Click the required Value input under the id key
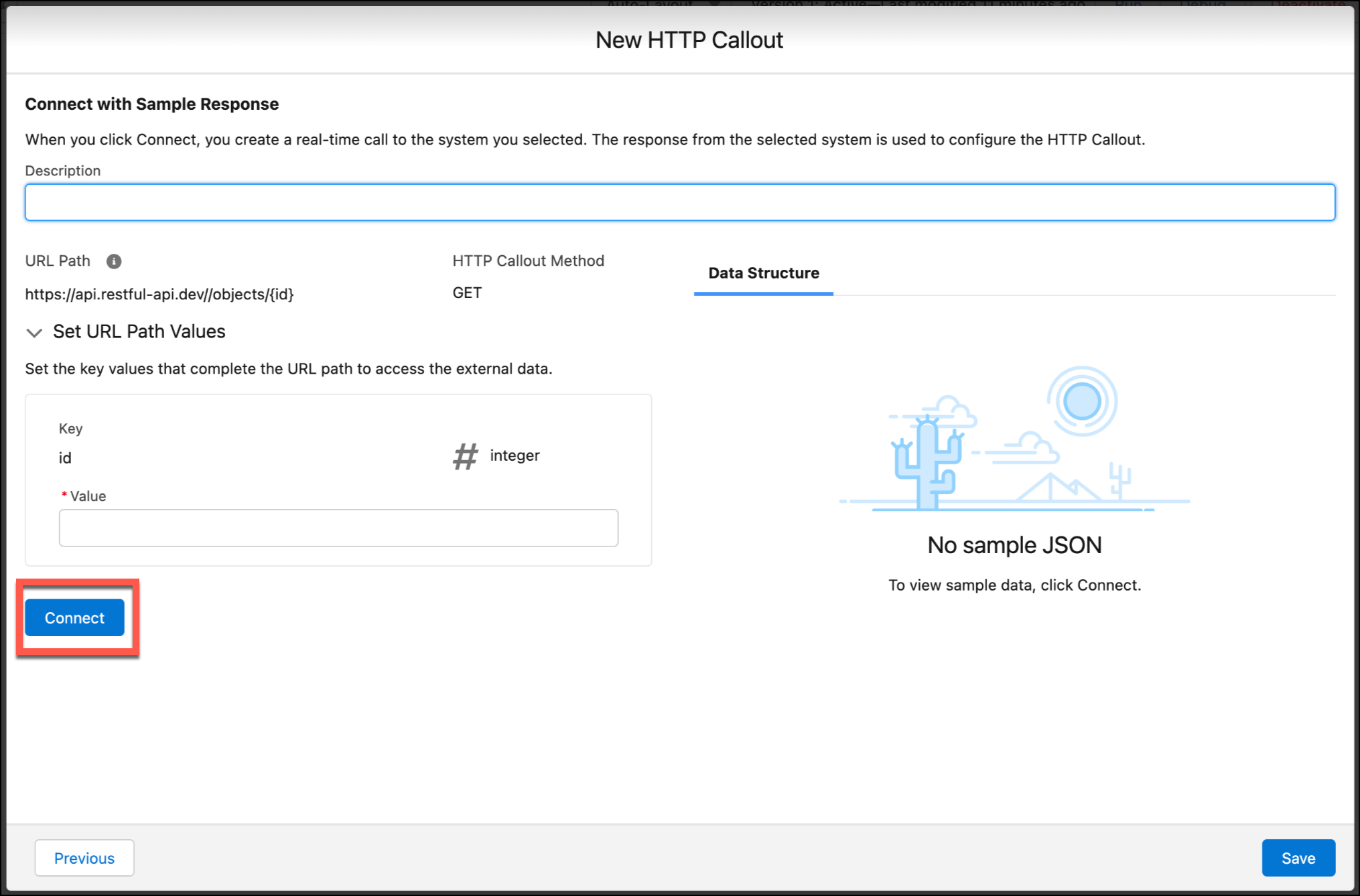The height and width of the screenshot is (896, 1360). pos(338,528)
